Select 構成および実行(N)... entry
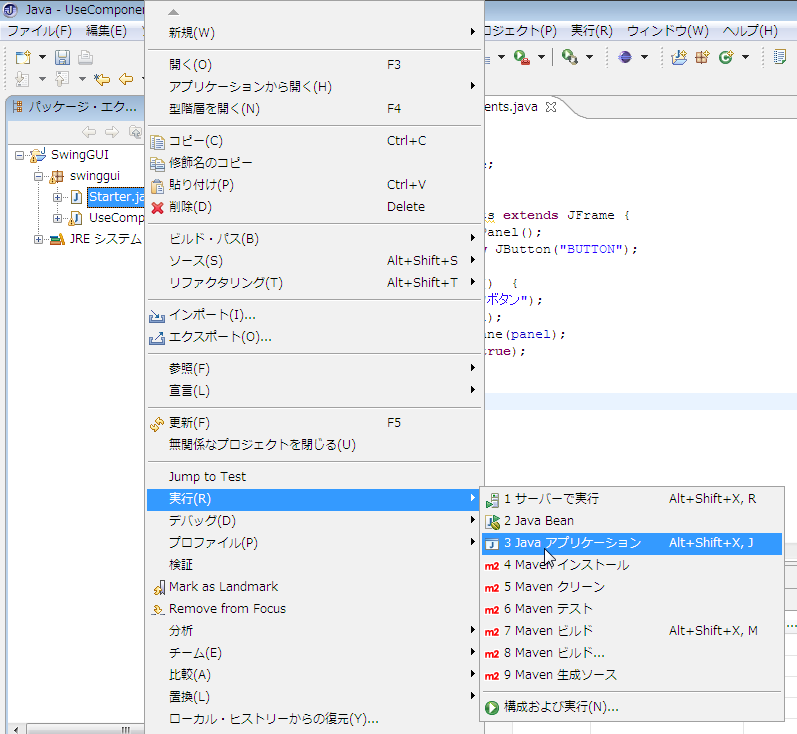Screen dimensions: 797x734 point(560,707)
